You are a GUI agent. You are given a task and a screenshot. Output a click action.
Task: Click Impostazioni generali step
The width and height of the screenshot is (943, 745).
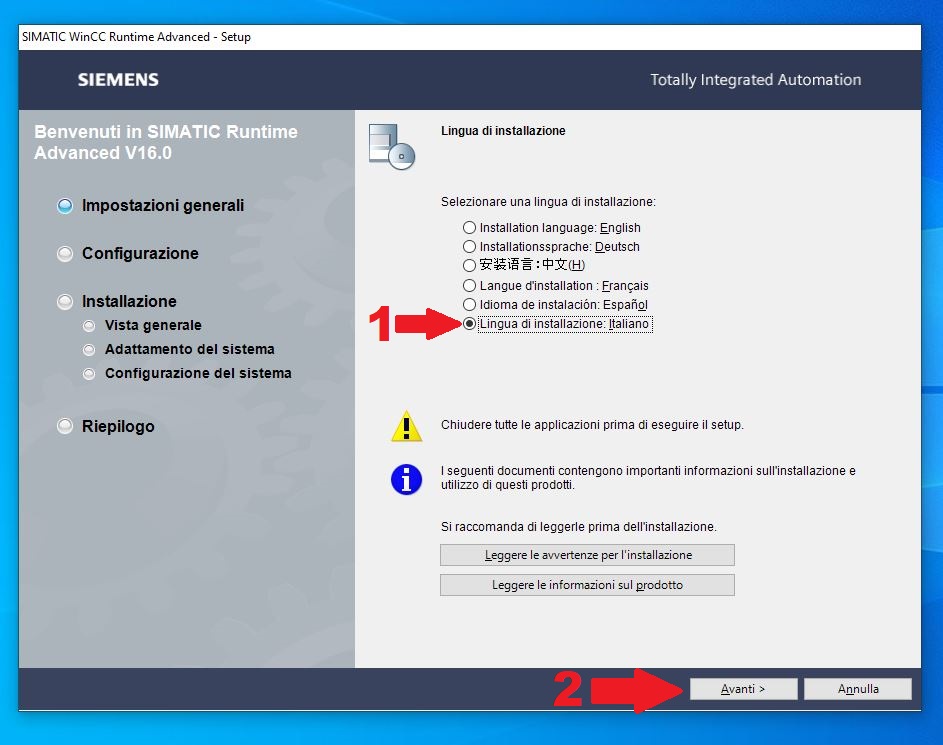162,206
